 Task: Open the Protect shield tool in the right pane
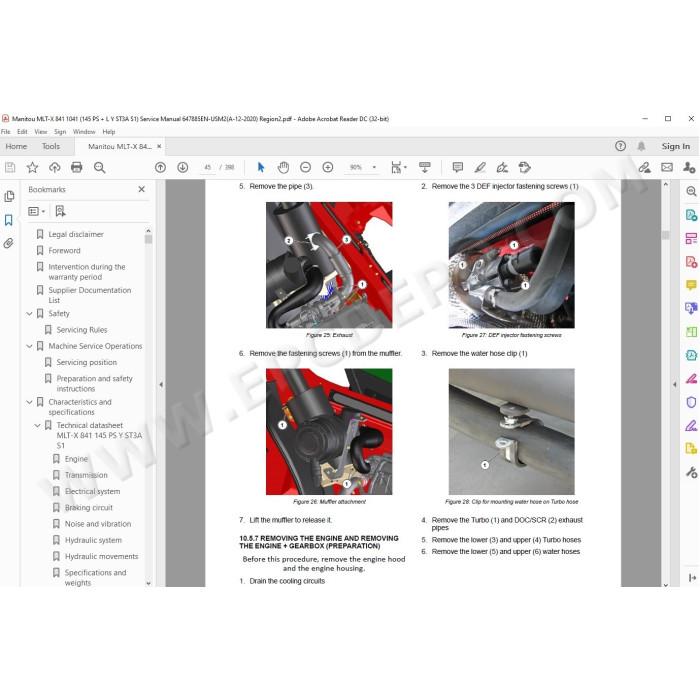(691, 402)
